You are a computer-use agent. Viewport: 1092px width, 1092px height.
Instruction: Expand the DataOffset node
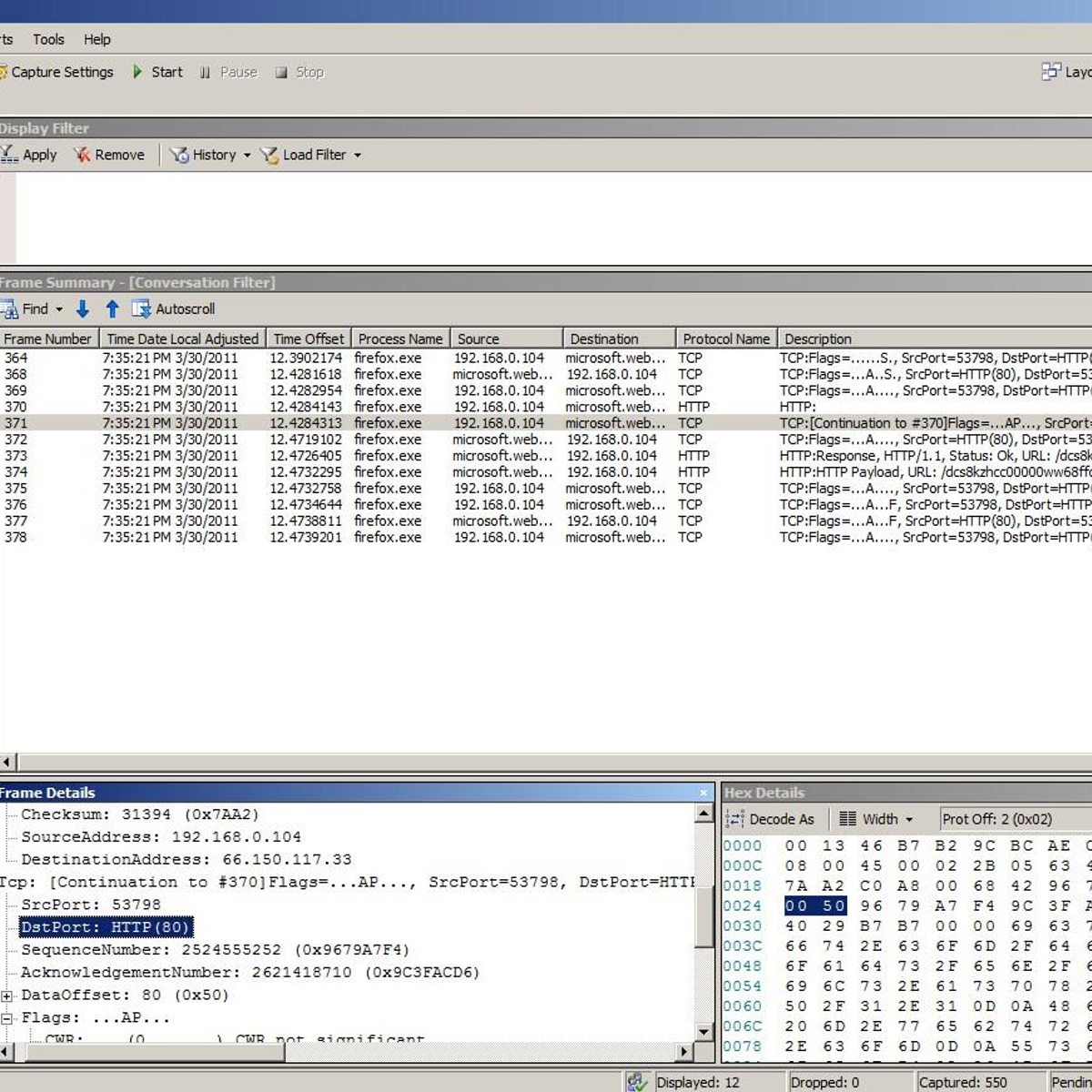[x=7, y=996]
